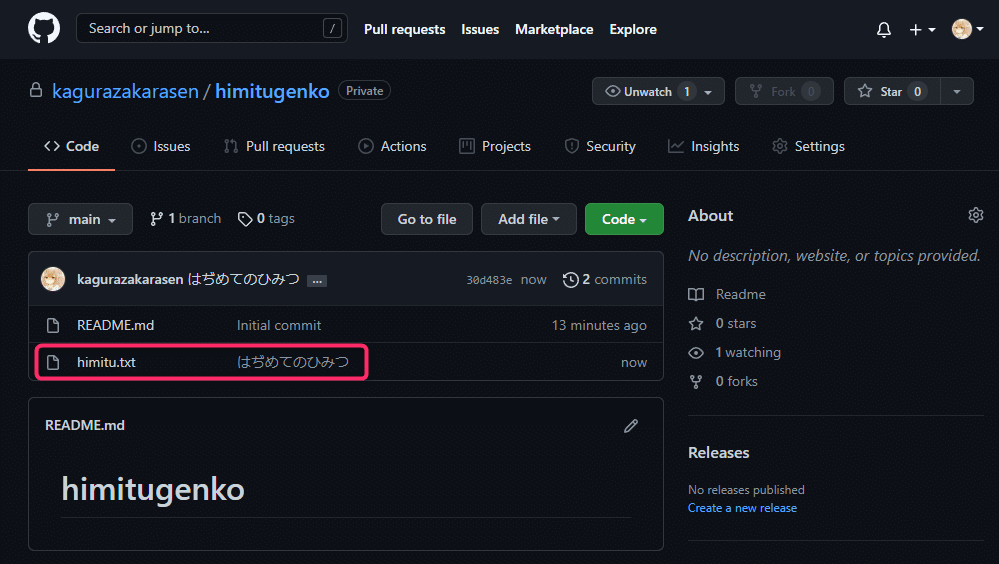The image size is (999, 564).
Task: Open the himitu.txt file
Action: click(106, 362)
